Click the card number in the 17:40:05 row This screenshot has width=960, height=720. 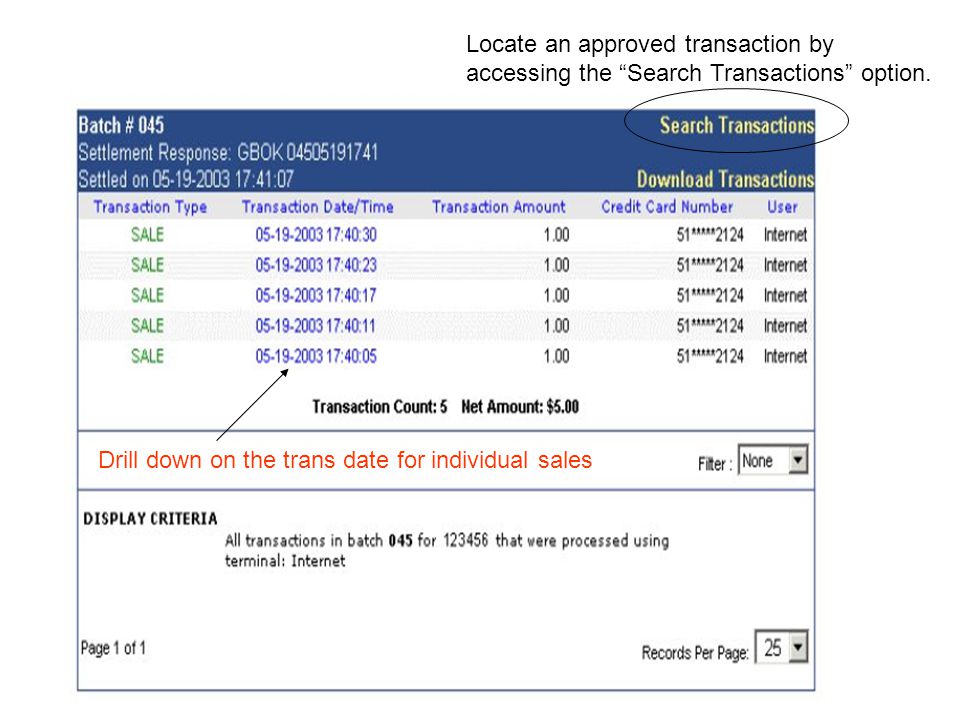pos(710,356)
